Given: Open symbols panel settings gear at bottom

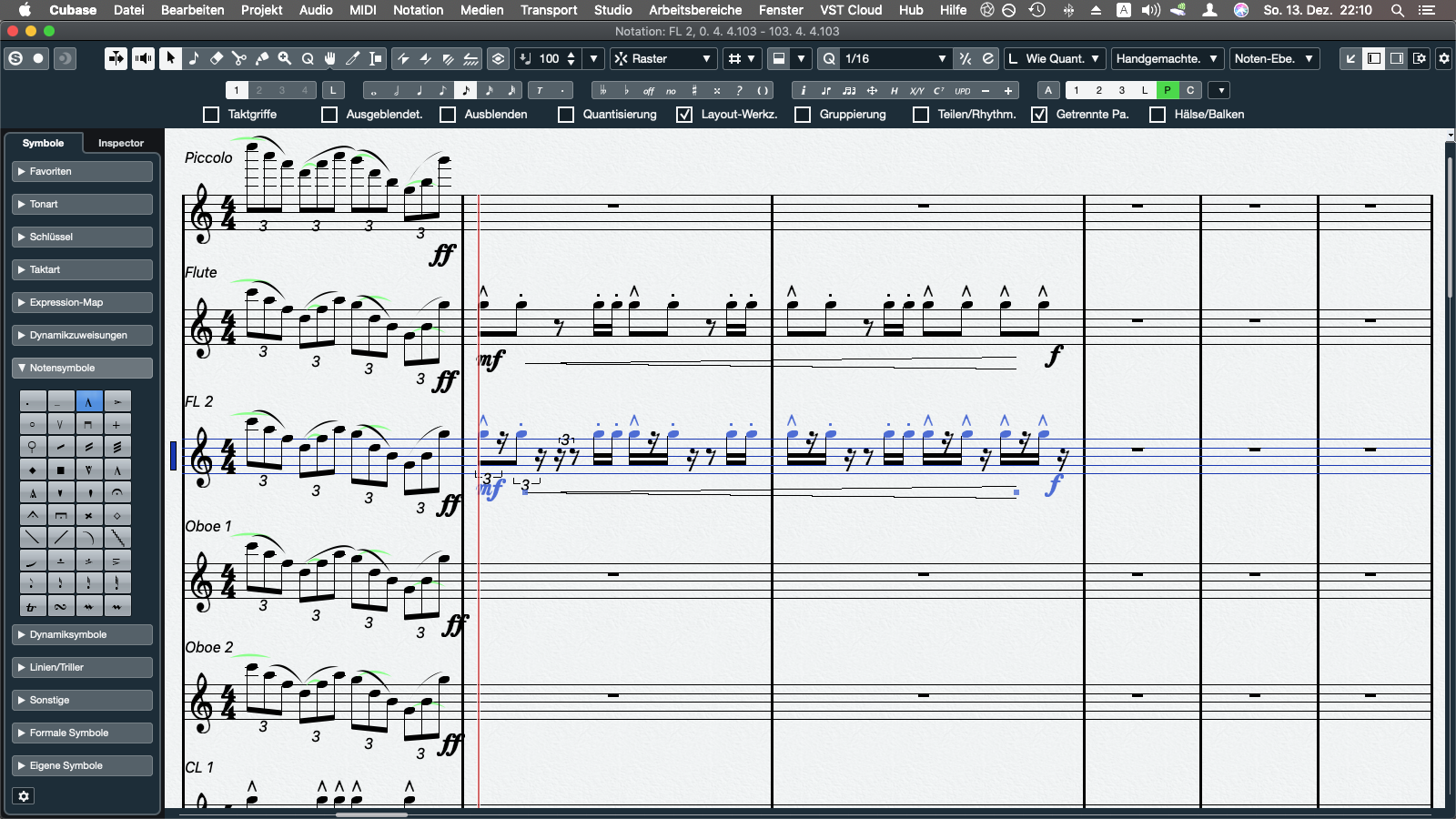Looking at the screenshot, I should [x=24, y=796].
